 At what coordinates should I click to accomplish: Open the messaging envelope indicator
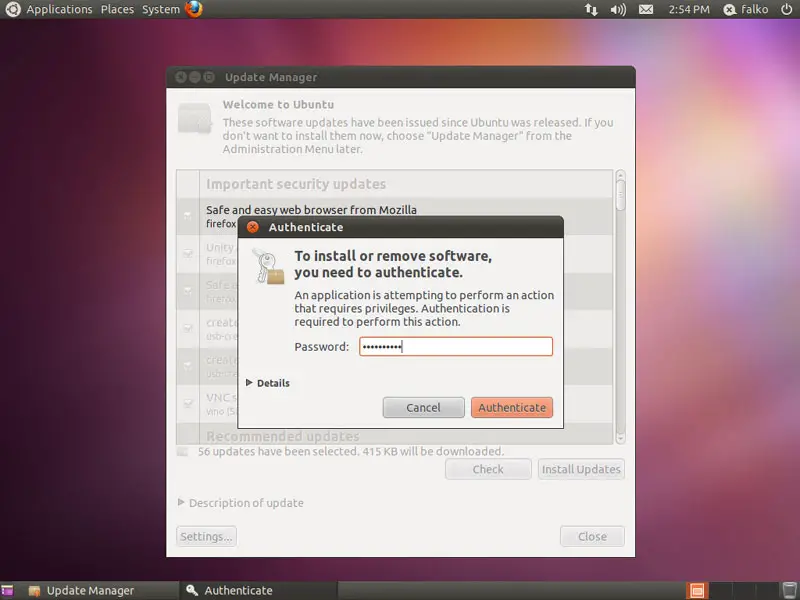646,9
